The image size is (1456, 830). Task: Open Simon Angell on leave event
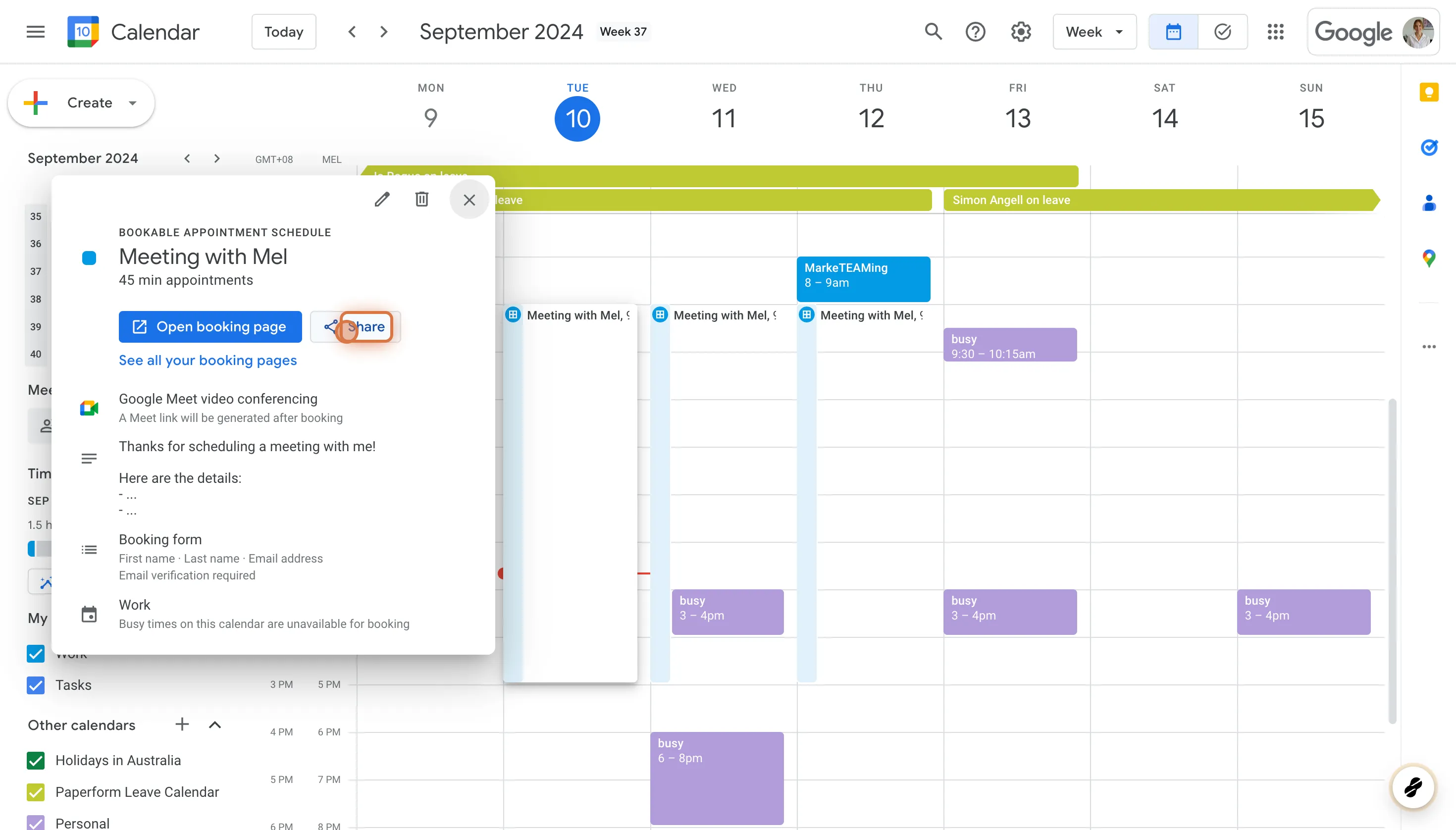[1161, 200]
